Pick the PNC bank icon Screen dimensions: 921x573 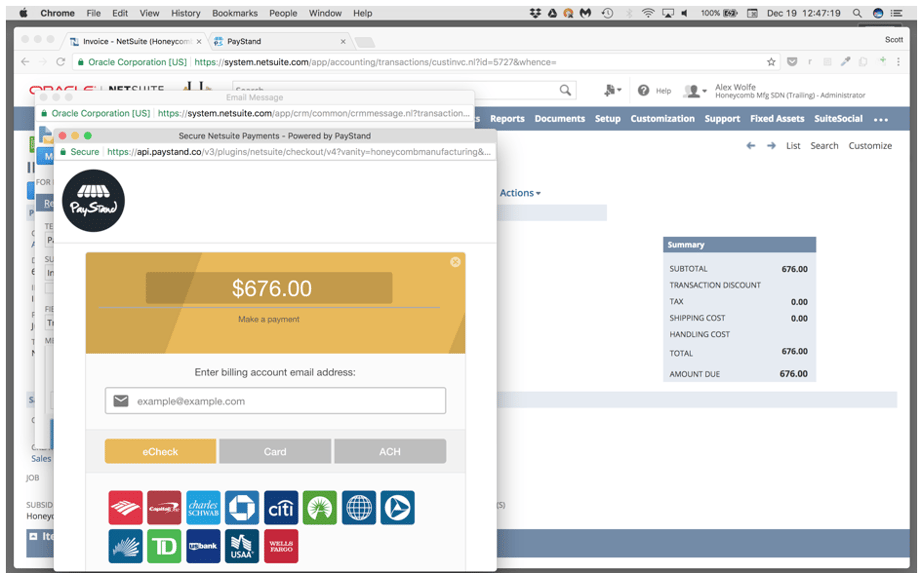click(398, 507)
